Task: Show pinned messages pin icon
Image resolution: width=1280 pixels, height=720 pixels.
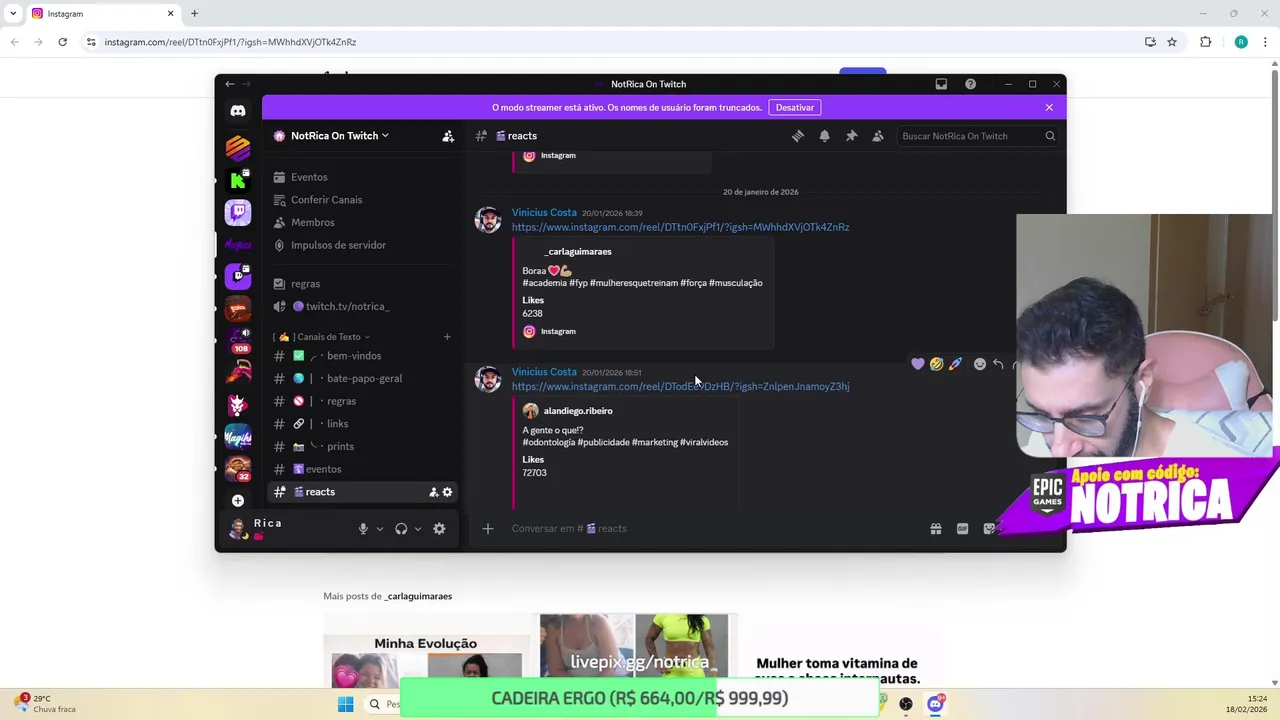Action: [851, 136]
